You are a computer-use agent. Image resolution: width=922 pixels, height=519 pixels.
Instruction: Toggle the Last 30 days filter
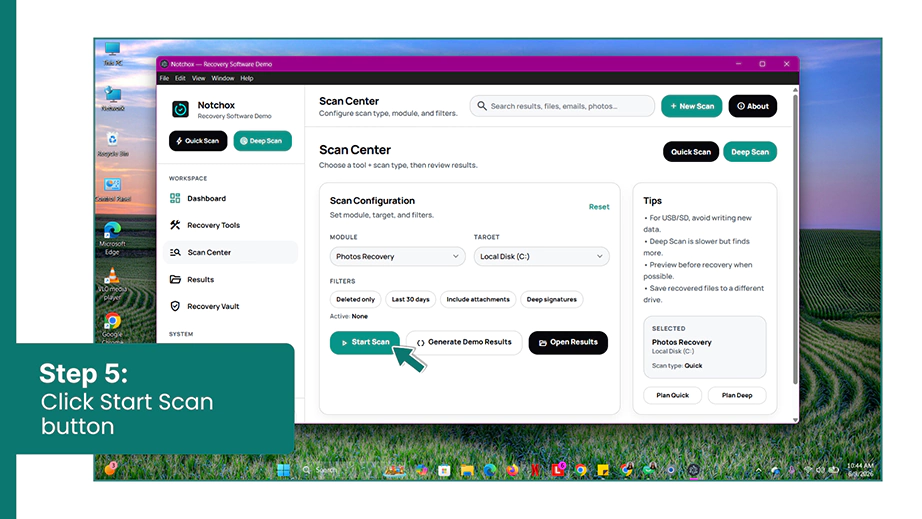click(410, 300)
